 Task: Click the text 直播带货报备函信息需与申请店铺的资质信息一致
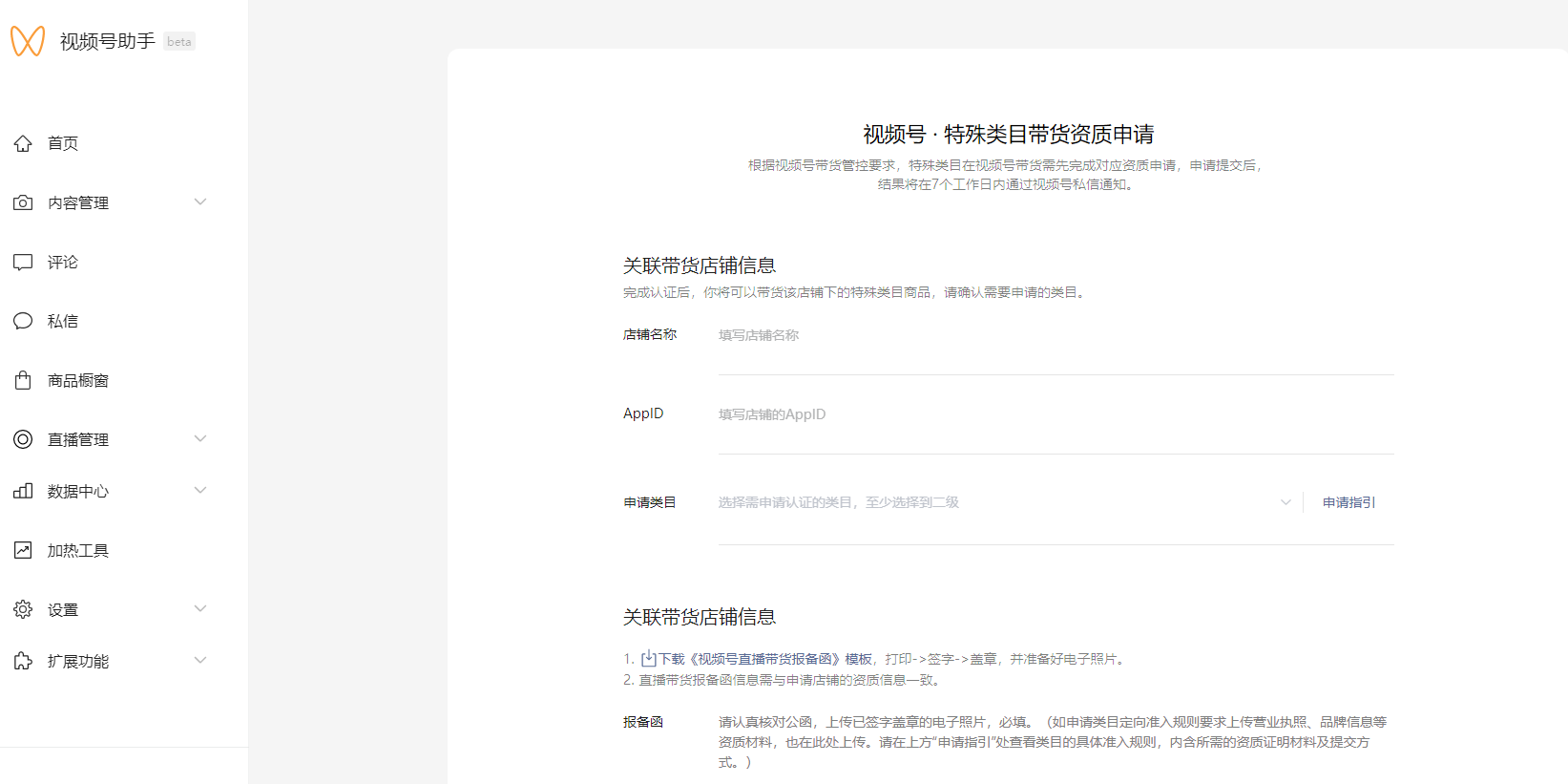pos(791,680)
